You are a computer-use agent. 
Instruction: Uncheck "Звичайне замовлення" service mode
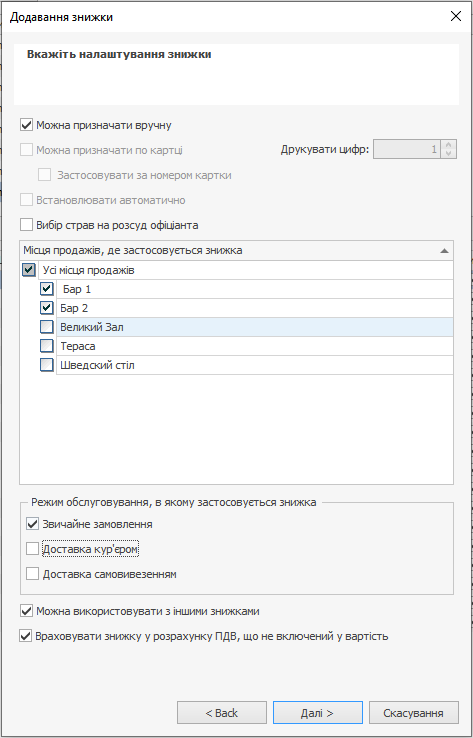point(32,523)
